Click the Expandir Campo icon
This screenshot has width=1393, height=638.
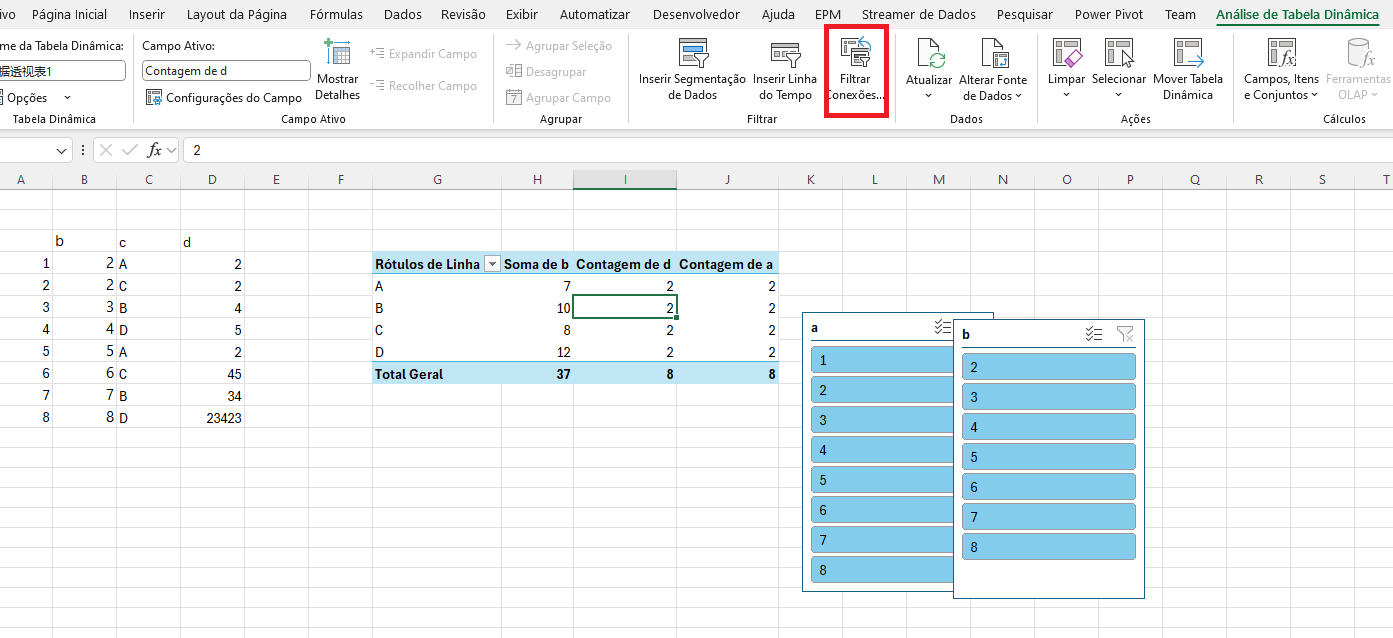coord(377,53)
